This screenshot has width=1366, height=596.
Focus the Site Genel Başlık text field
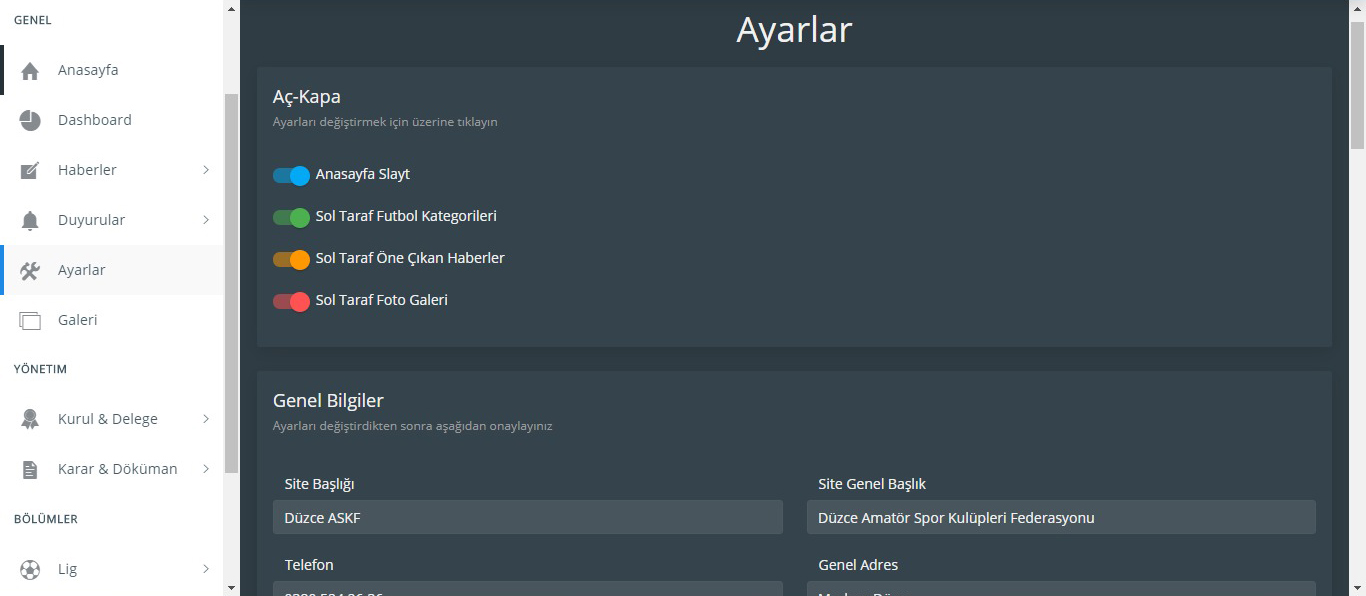pyautogui.click(x=1060, y=517)
